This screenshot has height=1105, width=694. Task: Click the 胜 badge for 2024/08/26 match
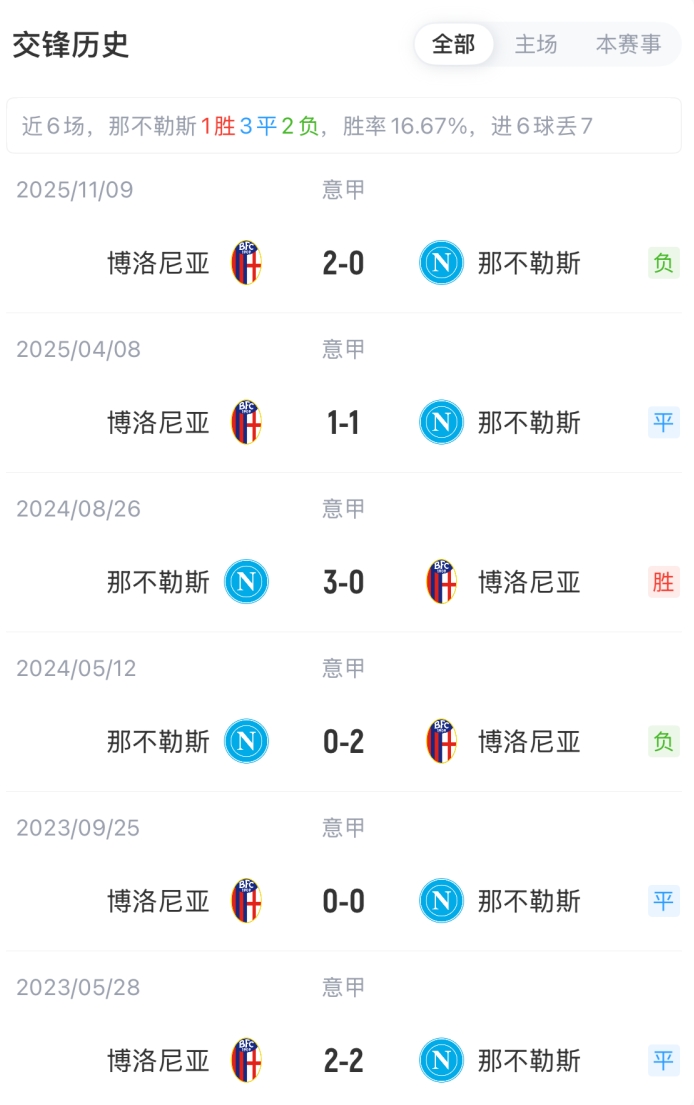point(663,582)
